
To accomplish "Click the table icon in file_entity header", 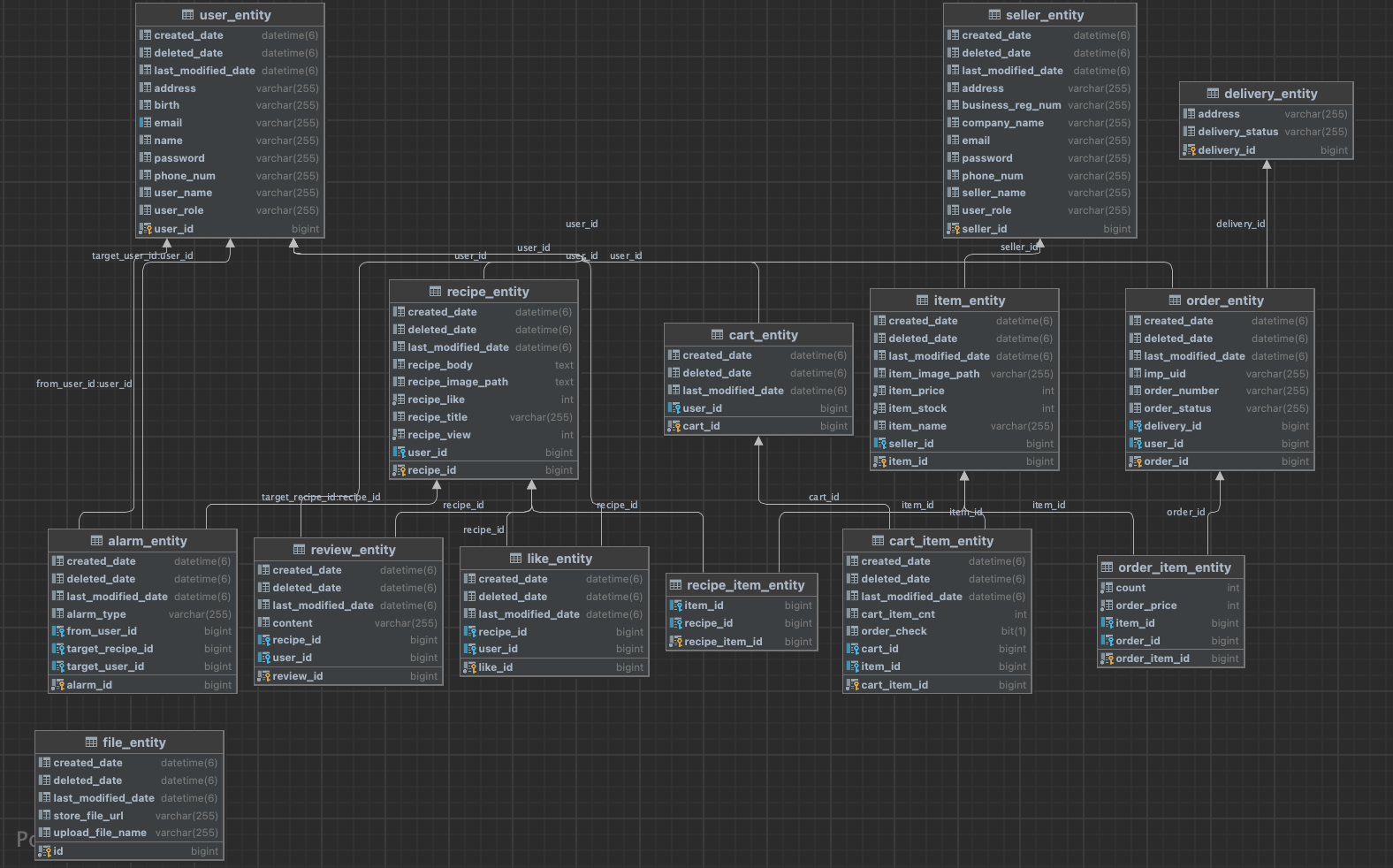I will (91, 742).
